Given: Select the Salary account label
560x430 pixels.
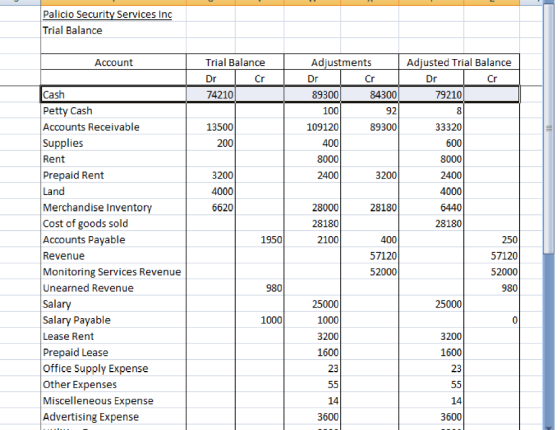Looking at the screenshot, I should [57, 304].
